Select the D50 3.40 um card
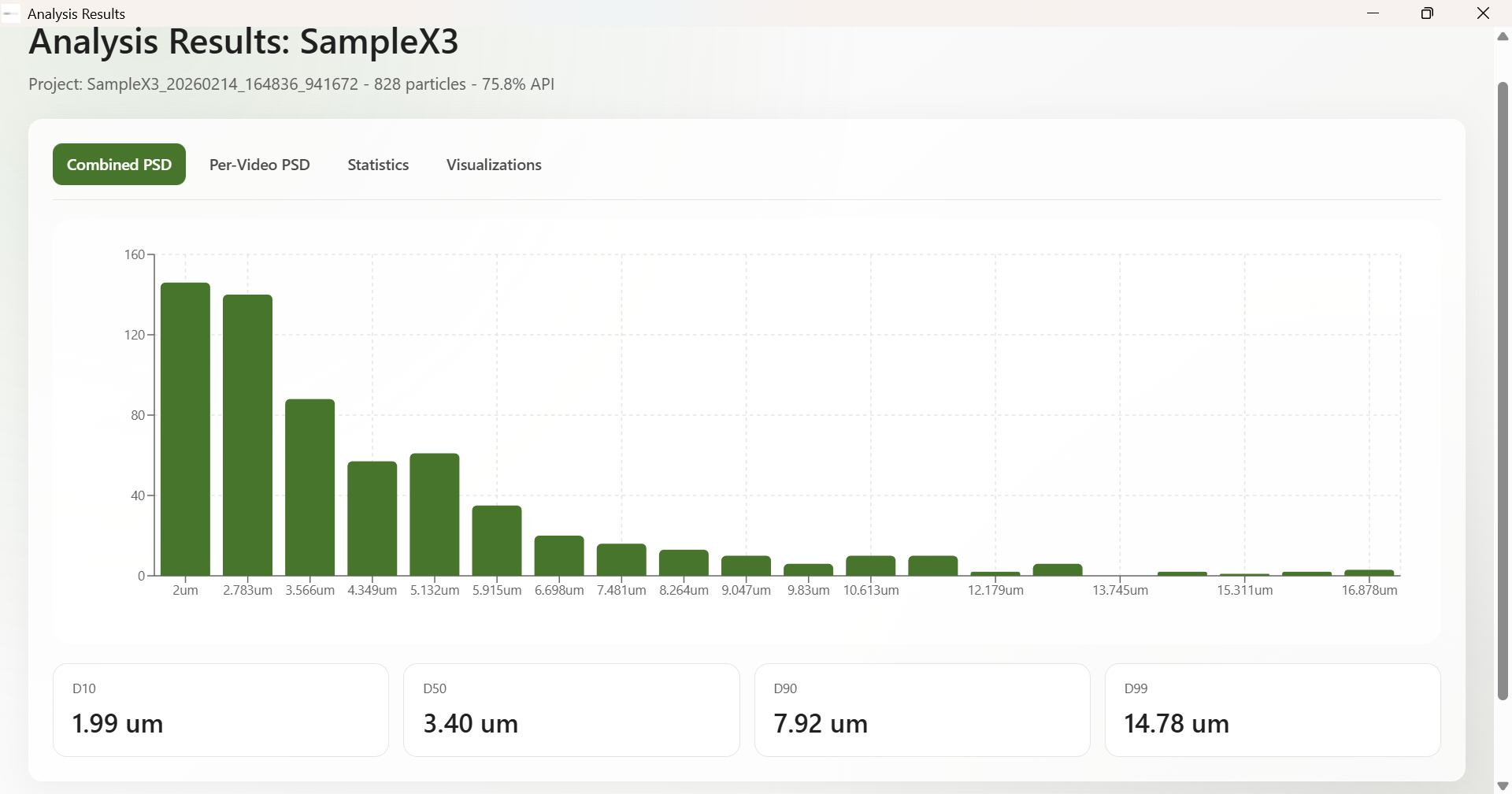The height and width of the screenshot is (794, 1512). (x=571, y=710)
